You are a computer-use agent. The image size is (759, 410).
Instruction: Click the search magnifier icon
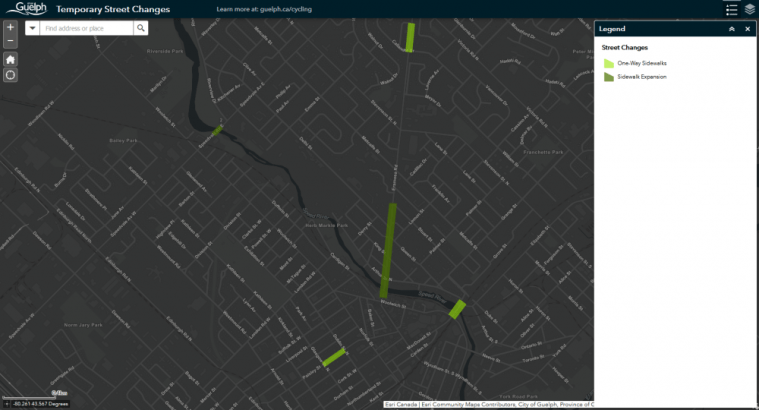coord(142,29)
